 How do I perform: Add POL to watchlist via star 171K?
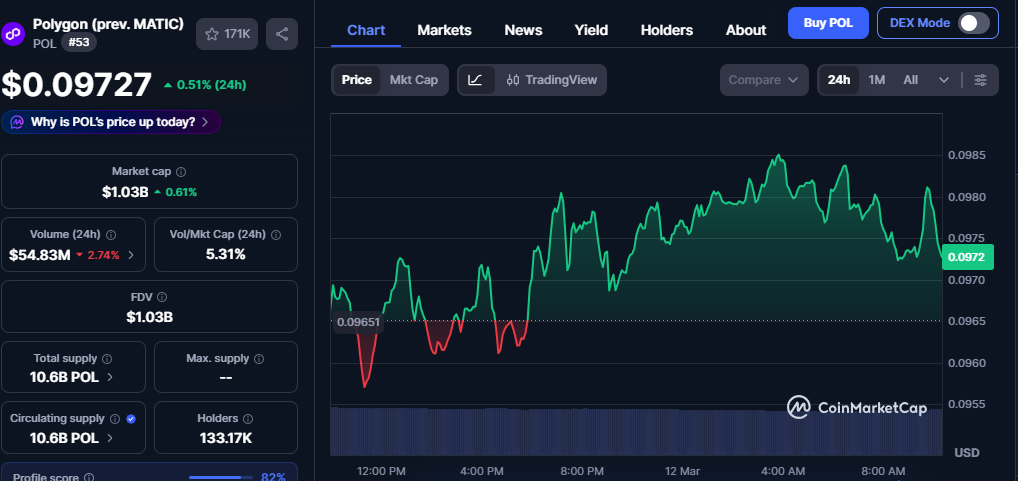(x=227, y=34)
